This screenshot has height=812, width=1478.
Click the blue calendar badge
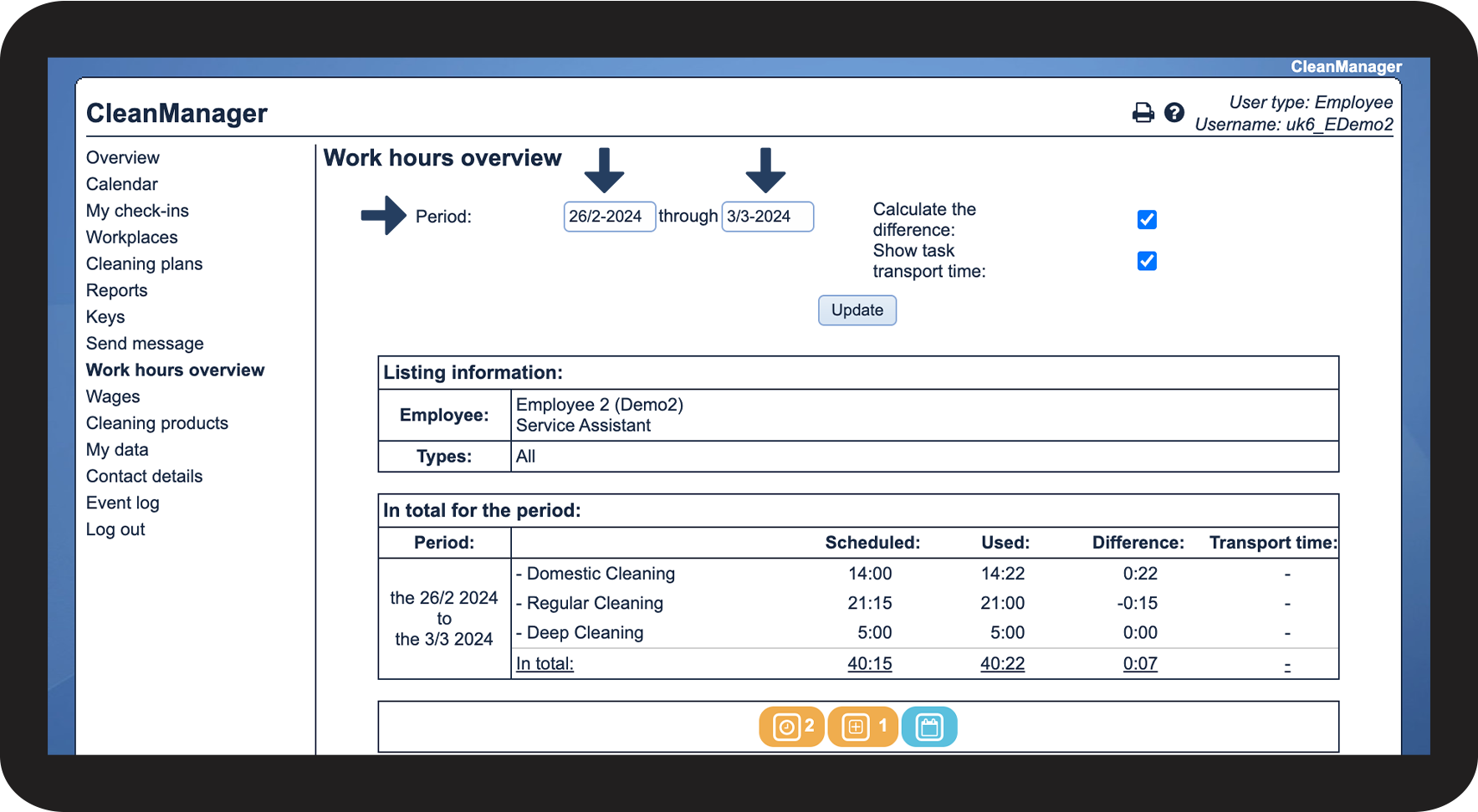coord(928,727)
